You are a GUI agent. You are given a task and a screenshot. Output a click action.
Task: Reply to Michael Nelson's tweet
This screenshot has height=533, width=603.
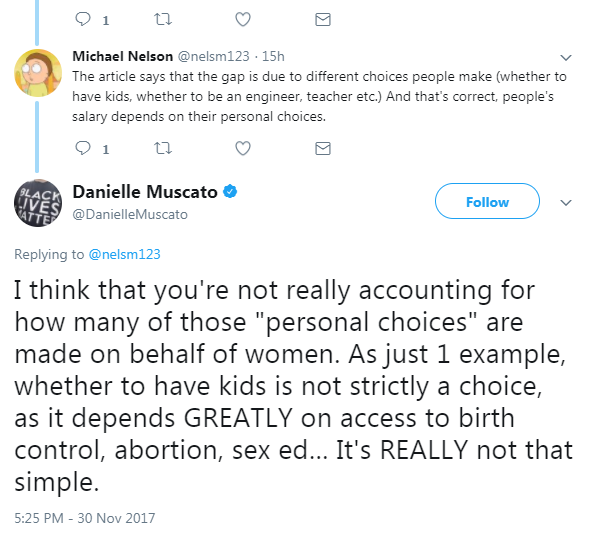[x=83, y=148]
